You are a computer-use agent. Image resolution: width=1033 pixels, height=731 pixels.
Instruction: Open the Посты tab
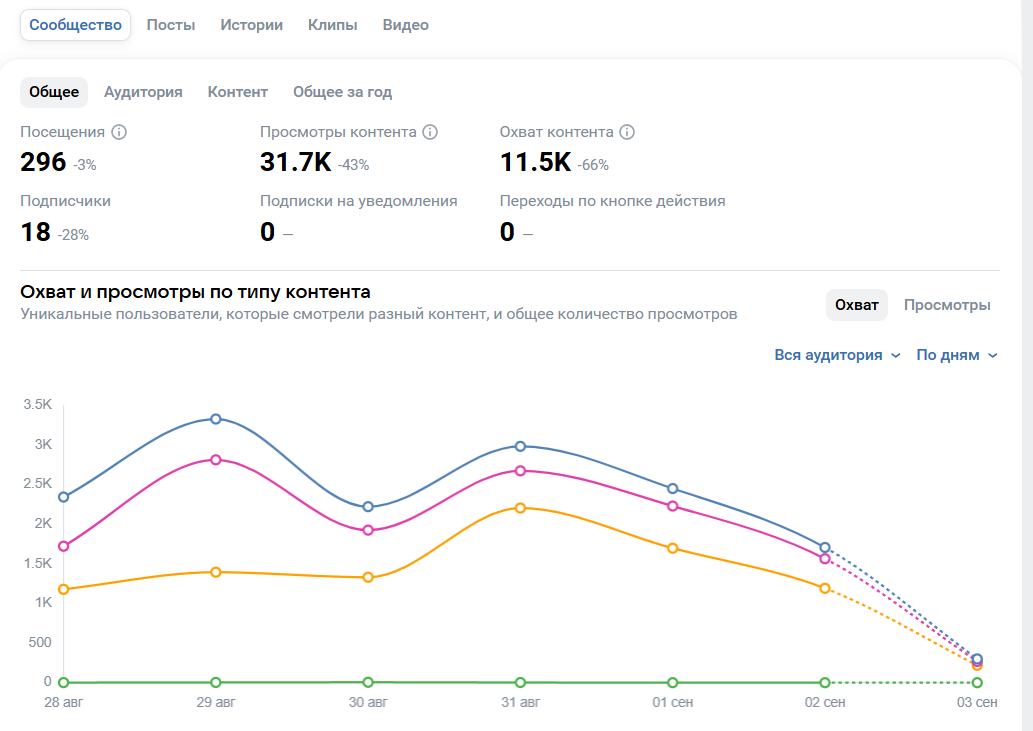171,25
